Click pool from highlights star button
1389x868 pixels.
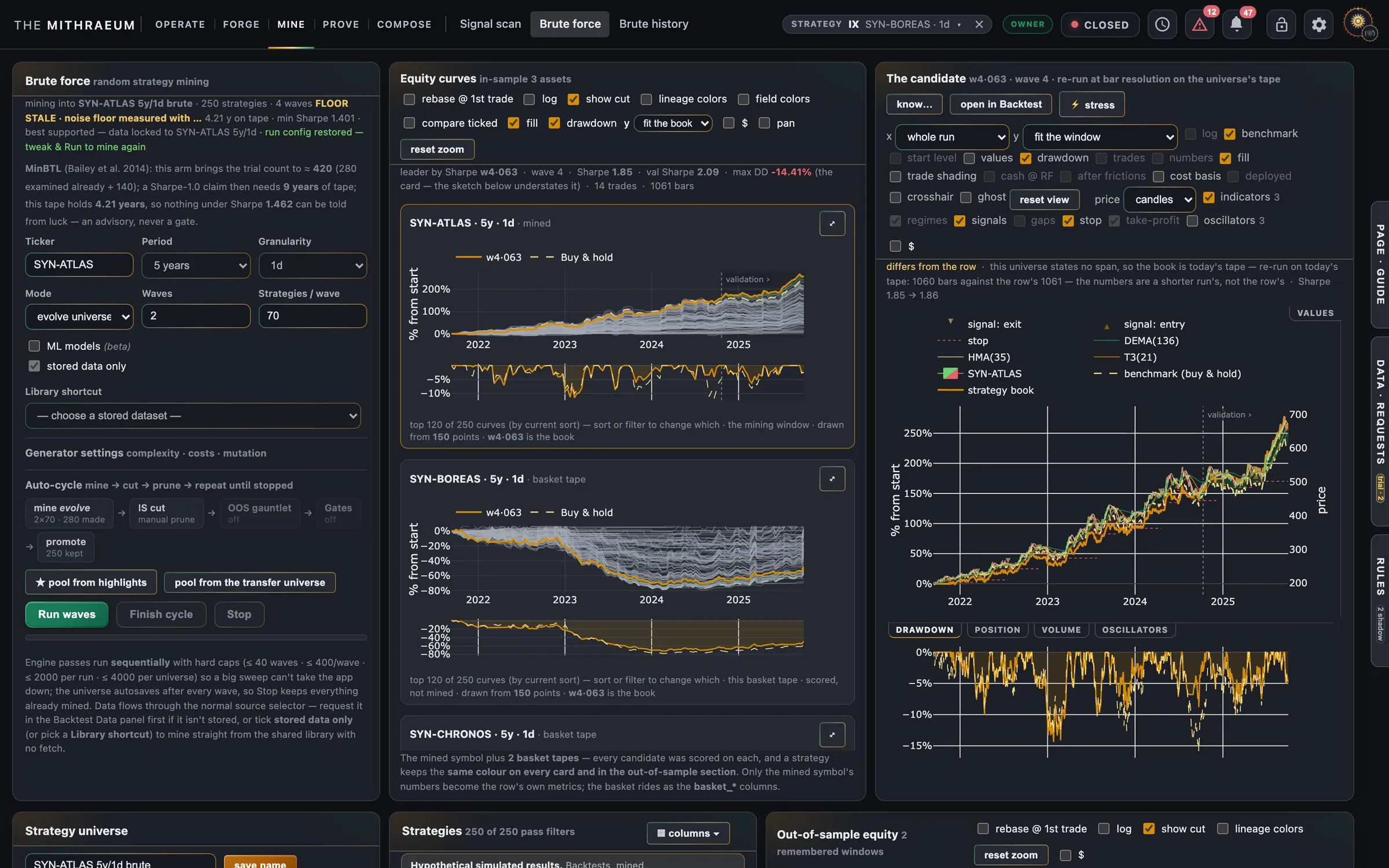(x=91, y=582)
